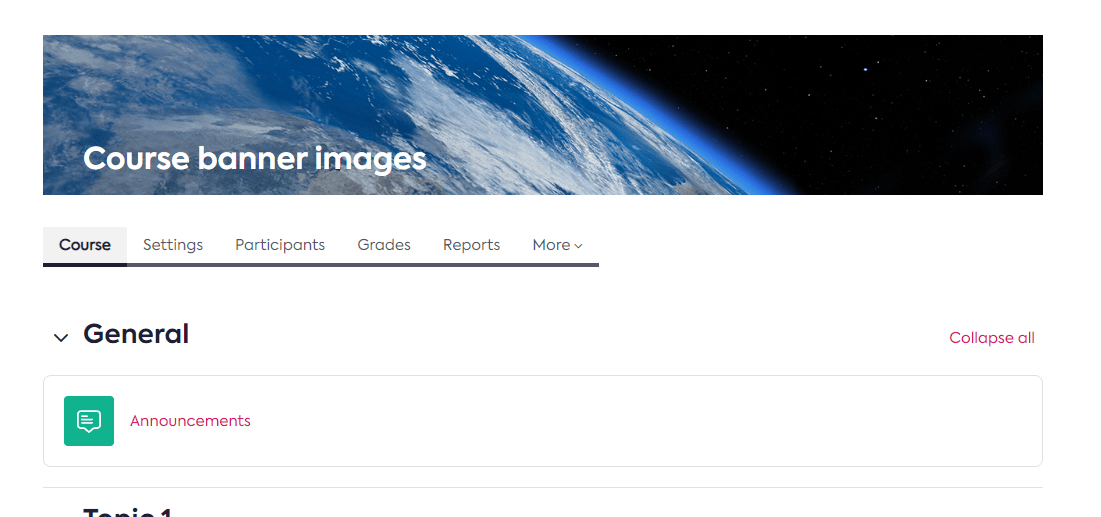Image resolution: width=1101 pixels, height=517 pixels.
Task: Click the small arrow beside More
Action: 579,246
